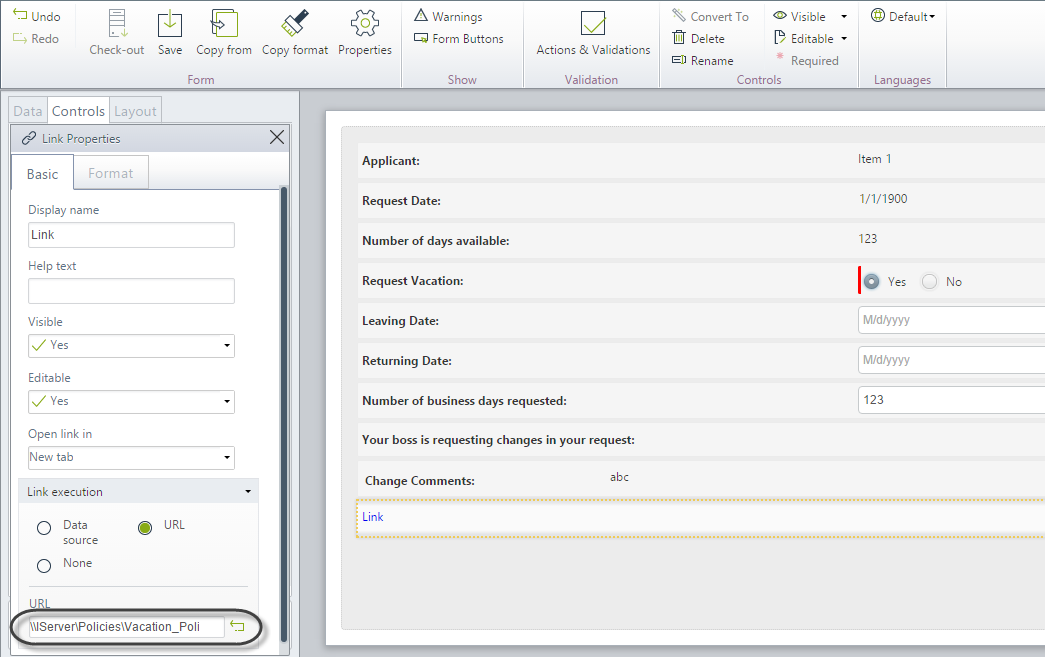Click the Undo icon

tap(20, 15)
